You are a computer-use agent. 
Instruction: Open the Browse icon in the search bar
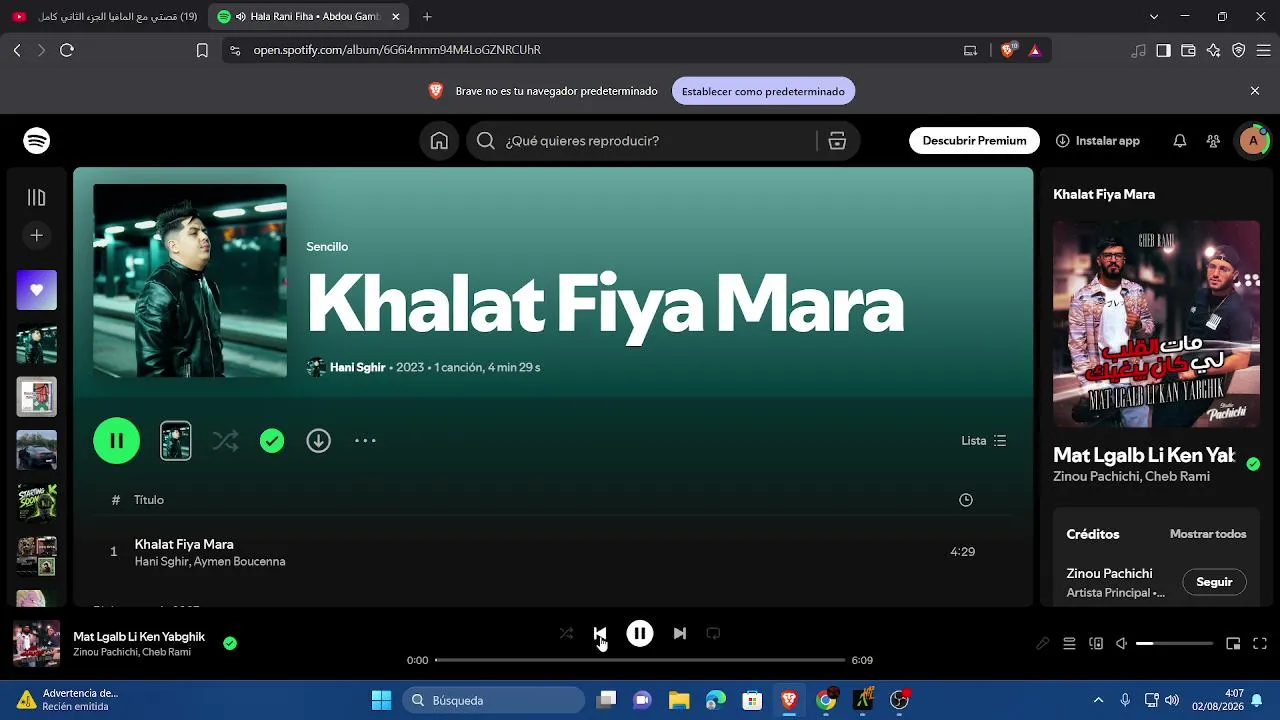(x=837, y=141)
